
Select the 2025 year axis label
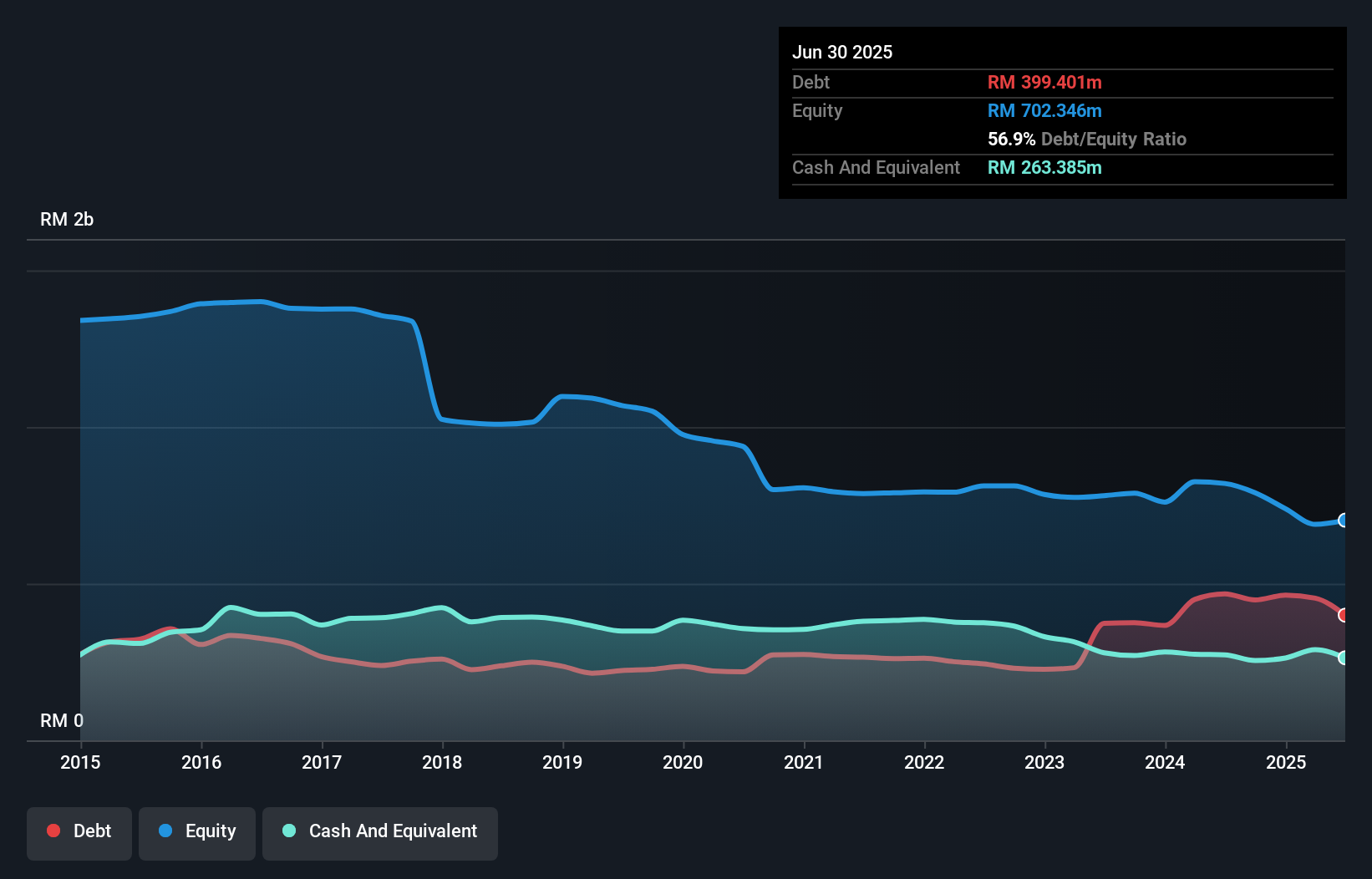(x=1287, y=762)
